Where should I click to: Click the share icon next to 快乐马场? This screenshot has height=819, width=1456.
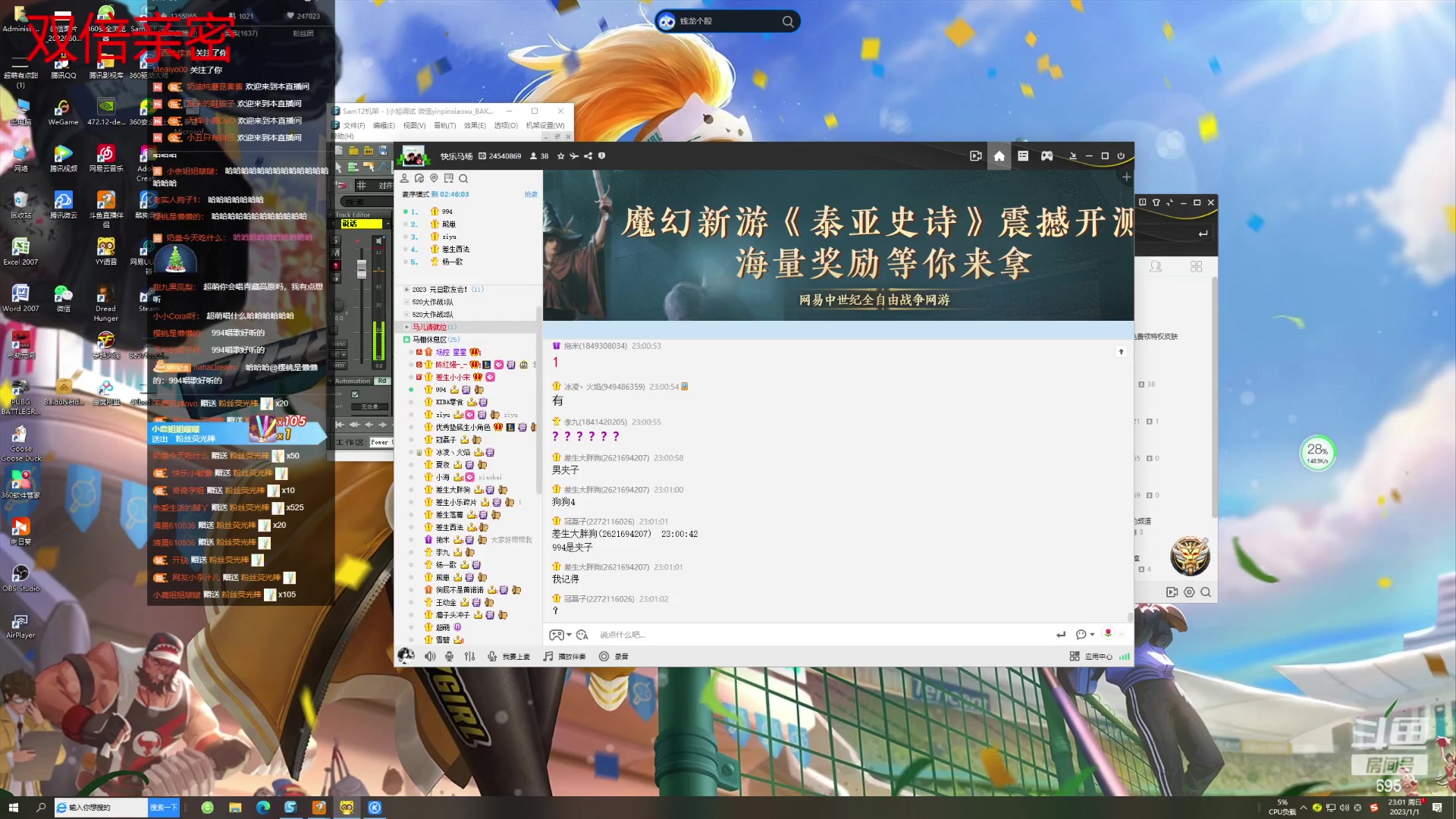tap(587, 156)
